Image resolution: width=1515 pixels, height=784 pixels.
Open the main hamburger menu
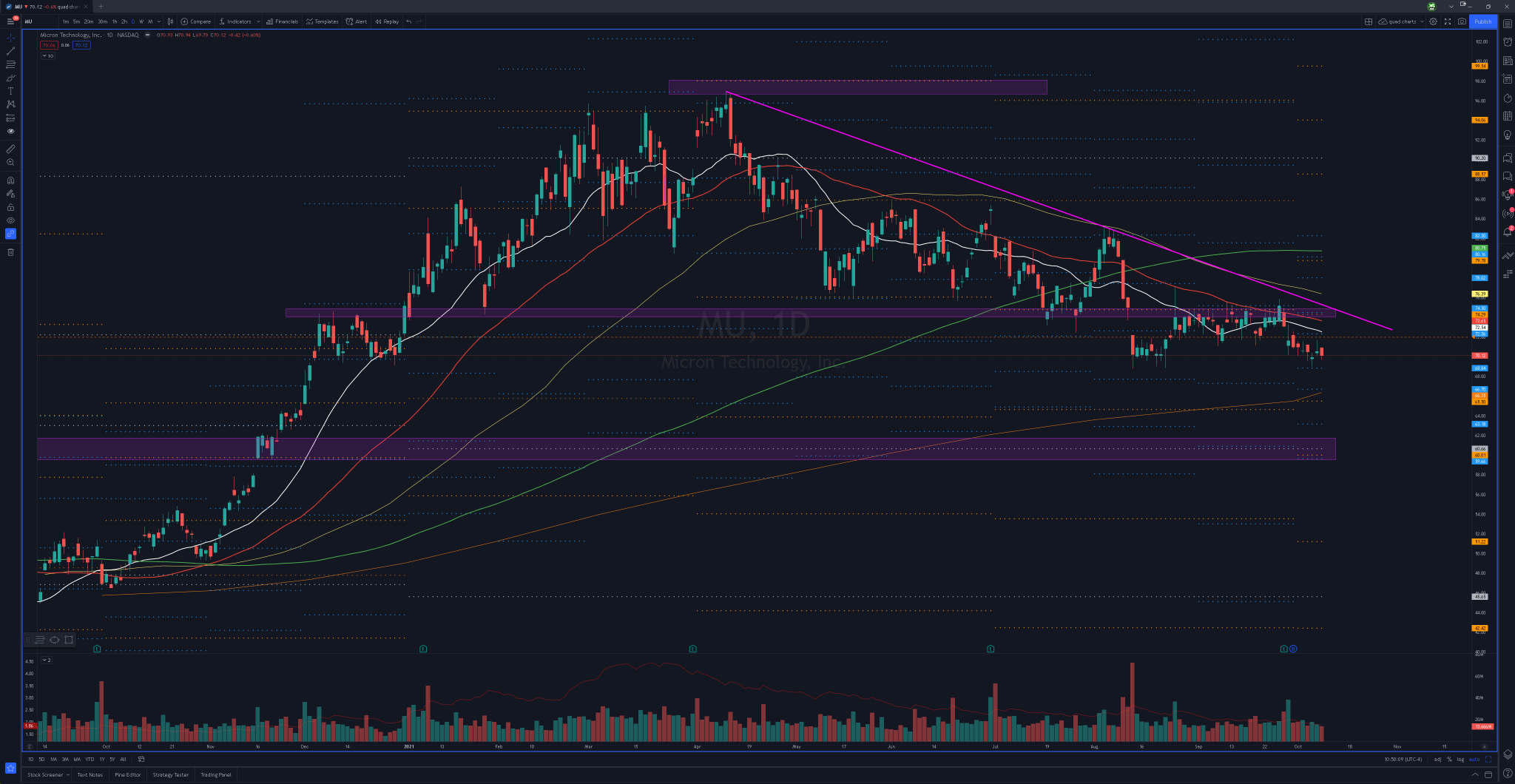(10, 21)
